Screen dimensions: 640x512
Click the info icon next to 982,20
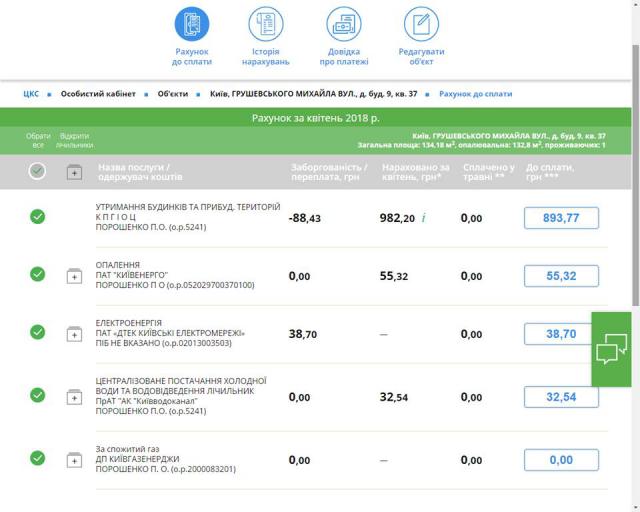(423, 218)
